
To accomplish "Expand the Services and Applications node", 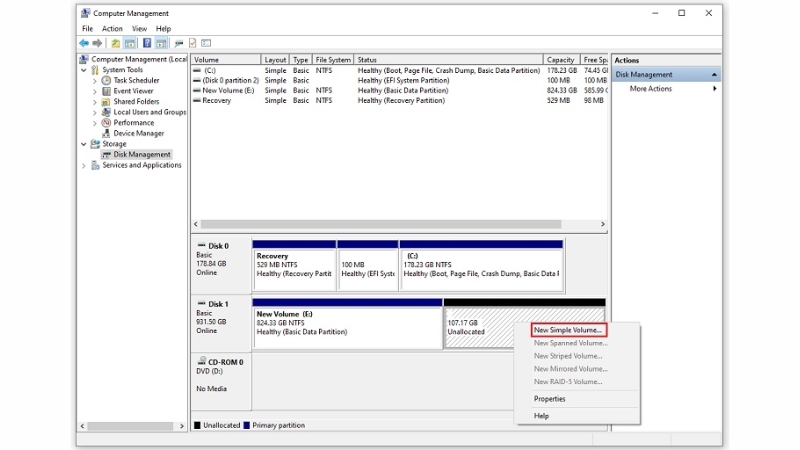I will tap(84, 165).
